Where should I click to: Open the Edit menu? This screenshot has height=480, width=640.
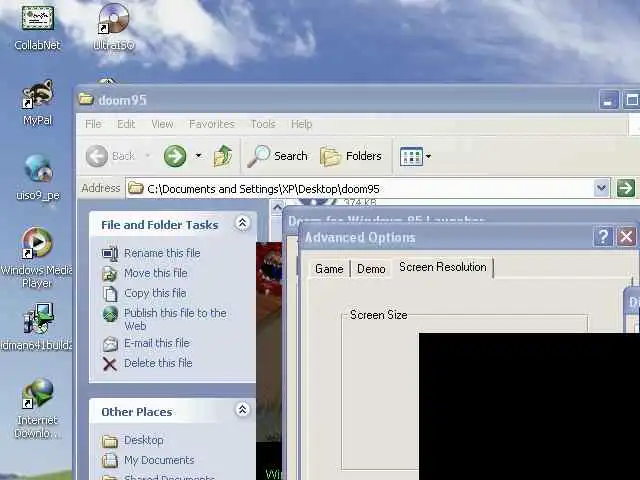126,124
